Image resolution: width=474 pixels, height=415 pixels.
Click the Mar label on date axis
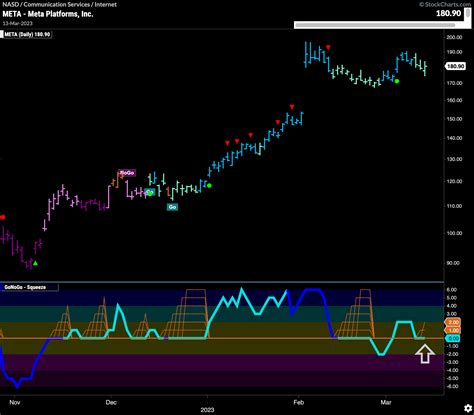coord(386,402)
